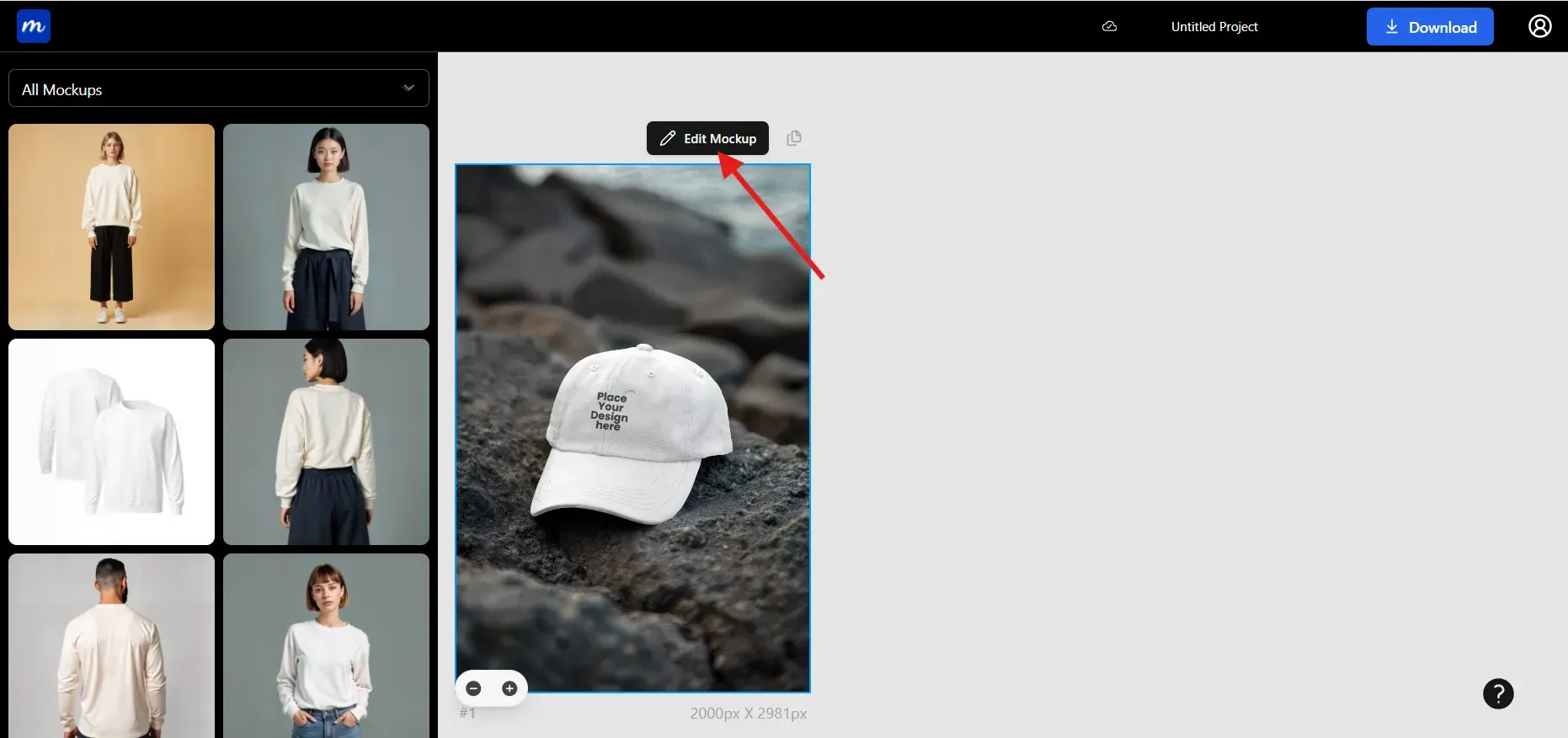Click the cloud save status icon
Viewport: 1568px width, 738px height.
pyautogui.click(x=1110, y=26)
